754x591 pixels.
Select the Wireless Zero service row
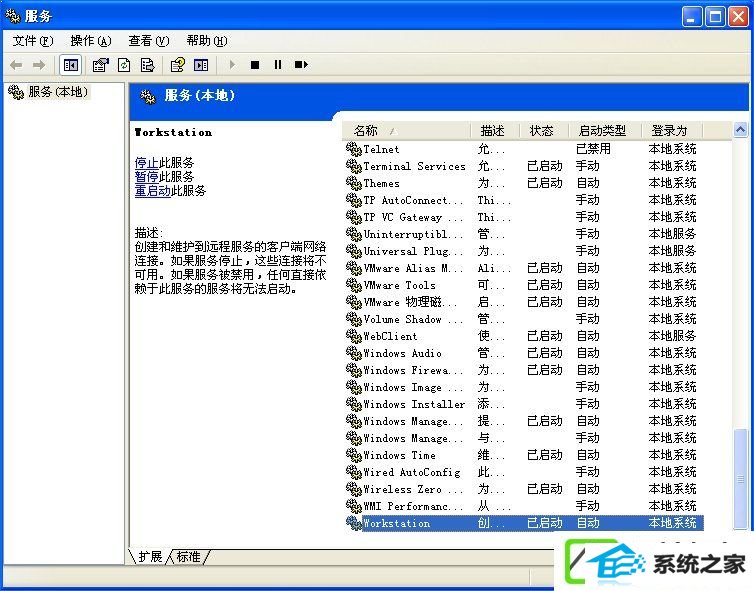[x=524, y=489]
